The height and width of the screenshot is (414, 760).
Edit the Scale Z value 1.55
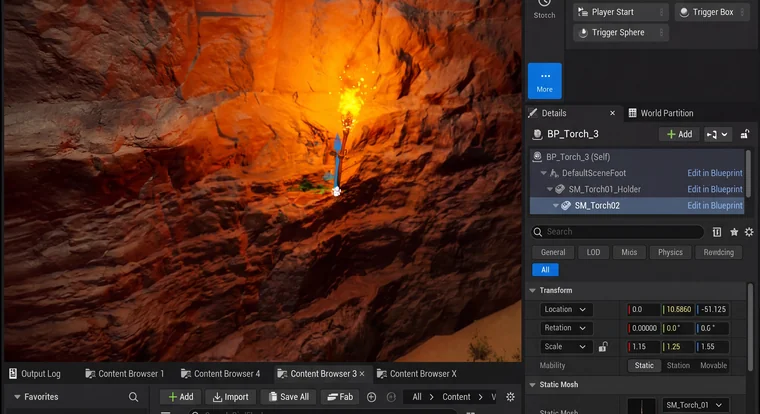click(x=712, y=347)
